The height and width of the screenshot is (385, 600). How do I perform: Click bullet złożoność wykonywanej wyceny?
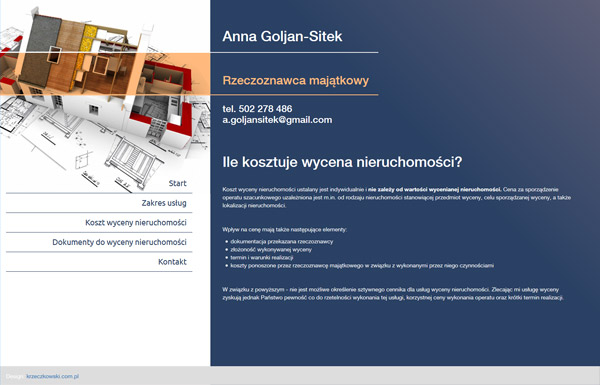pos(271,250)
